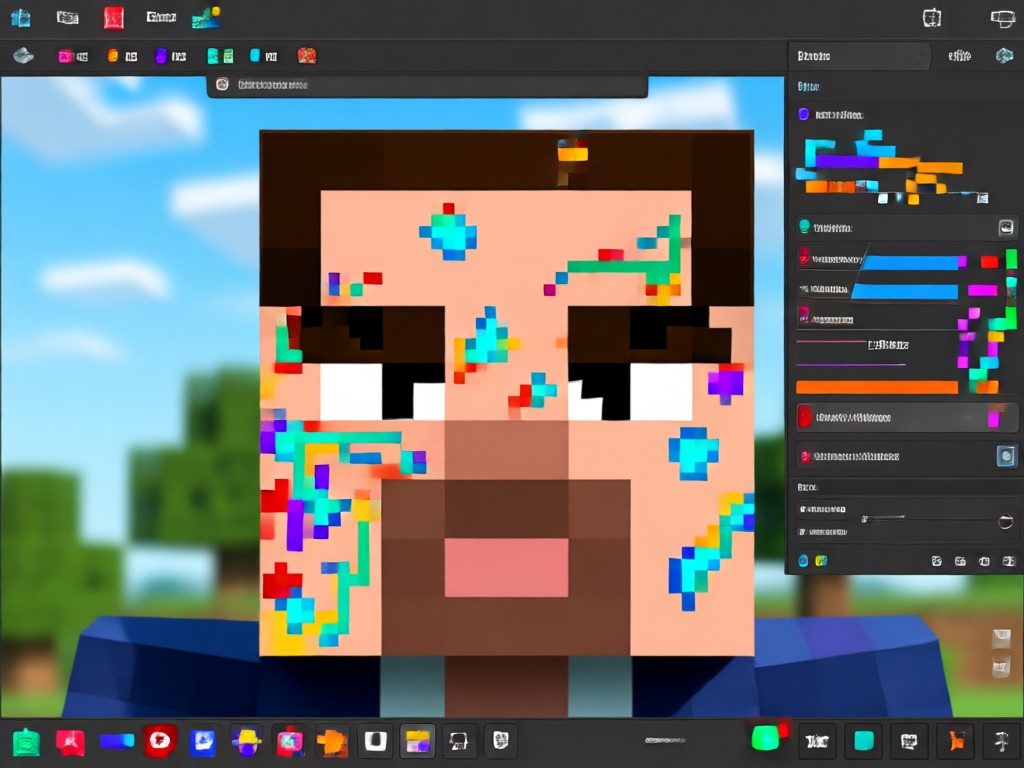Open the second tab of right panel
The height and width of the screenshot is (768, 1024).
pos(959,56)
